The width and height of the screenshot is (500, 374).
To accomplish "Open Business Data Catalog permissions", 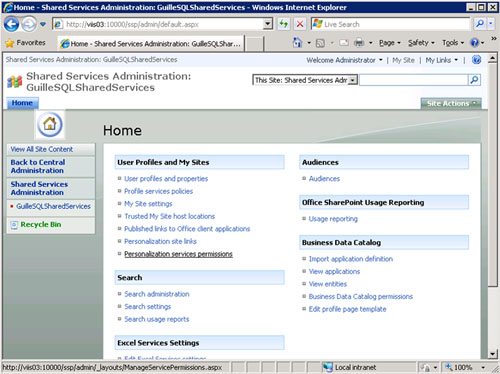I will 361,297.
